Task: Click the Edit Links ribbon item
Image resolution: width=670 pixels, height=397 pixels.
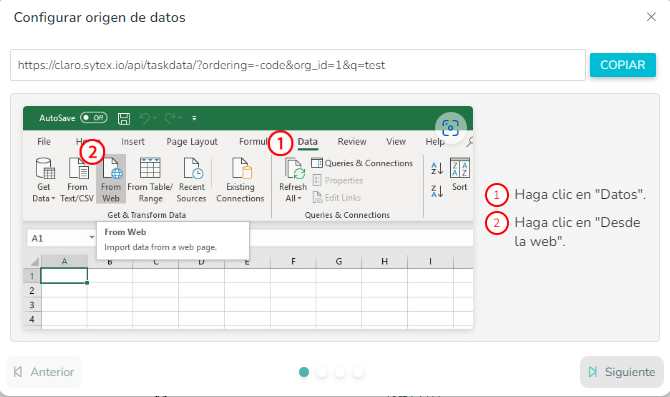Action: [337, 197]
